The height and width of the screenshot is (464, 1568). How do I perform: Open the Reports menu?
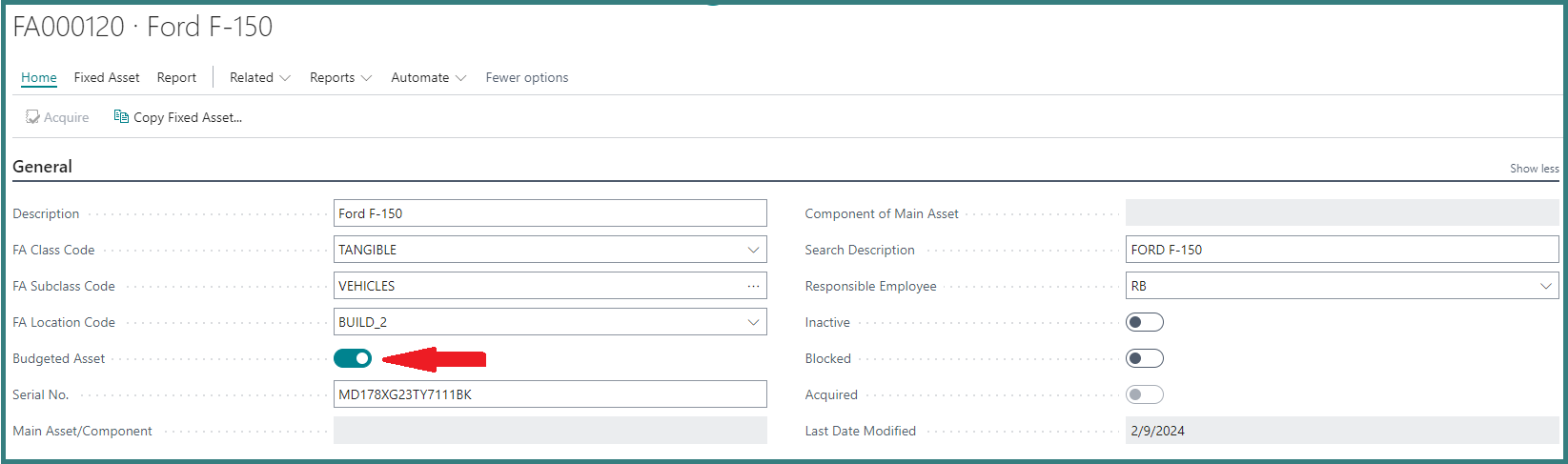[x=340, y=77]
